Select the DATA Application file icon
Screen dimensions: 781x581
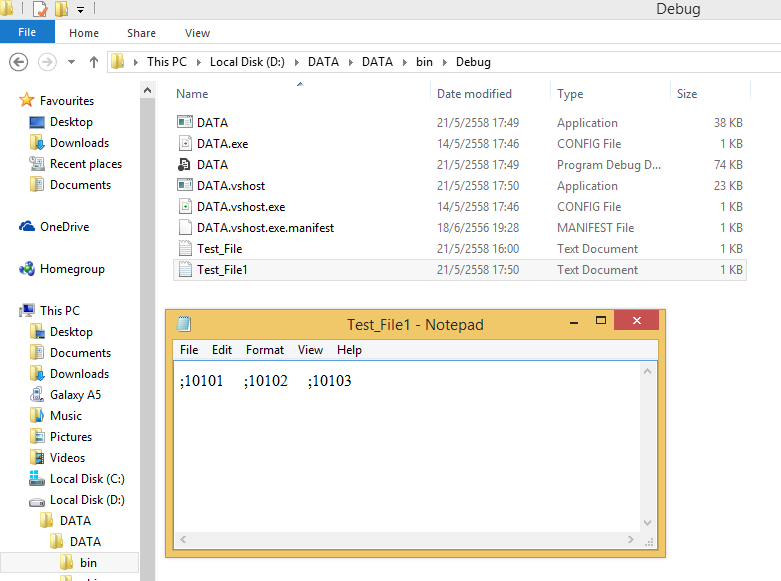(185, 122)
